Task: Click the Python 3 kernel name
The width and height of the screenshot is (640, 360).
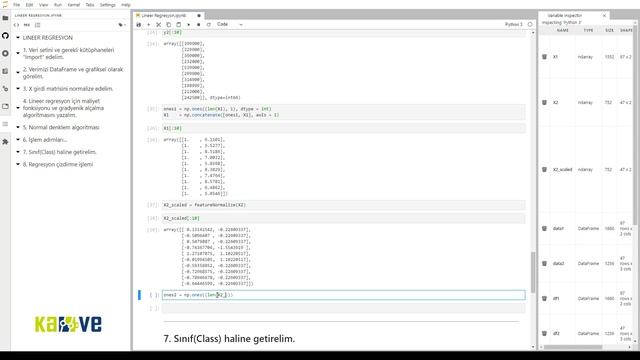Action: point(513,24)
